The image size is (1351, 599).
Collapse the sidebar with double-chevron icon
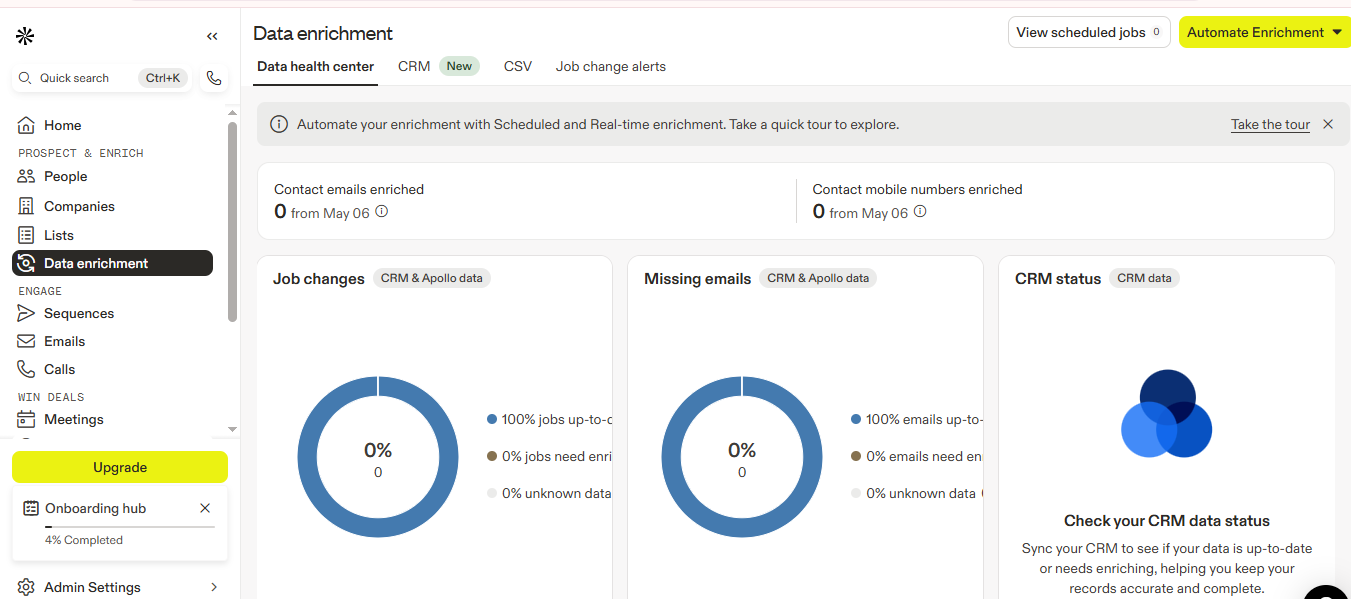point(212,36)
